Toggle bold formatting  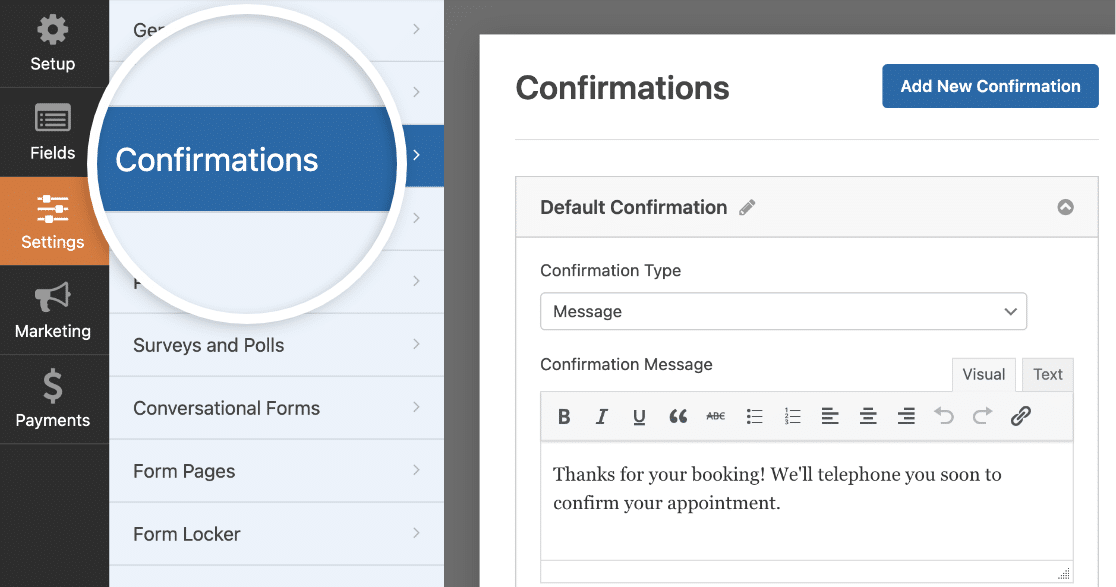click(564, 416)
